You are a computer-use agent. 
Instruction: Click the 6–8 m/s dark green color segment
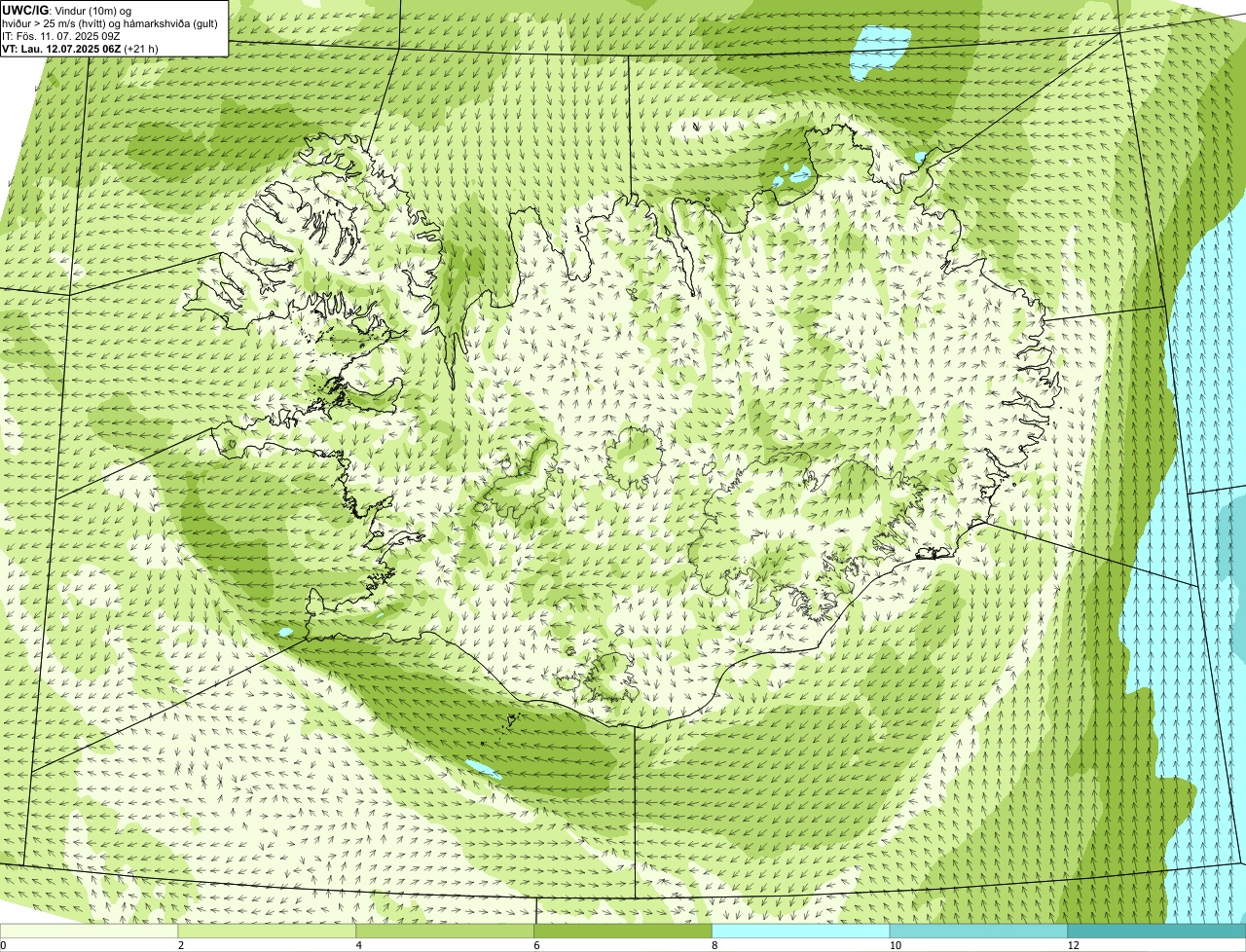point(623,931)
